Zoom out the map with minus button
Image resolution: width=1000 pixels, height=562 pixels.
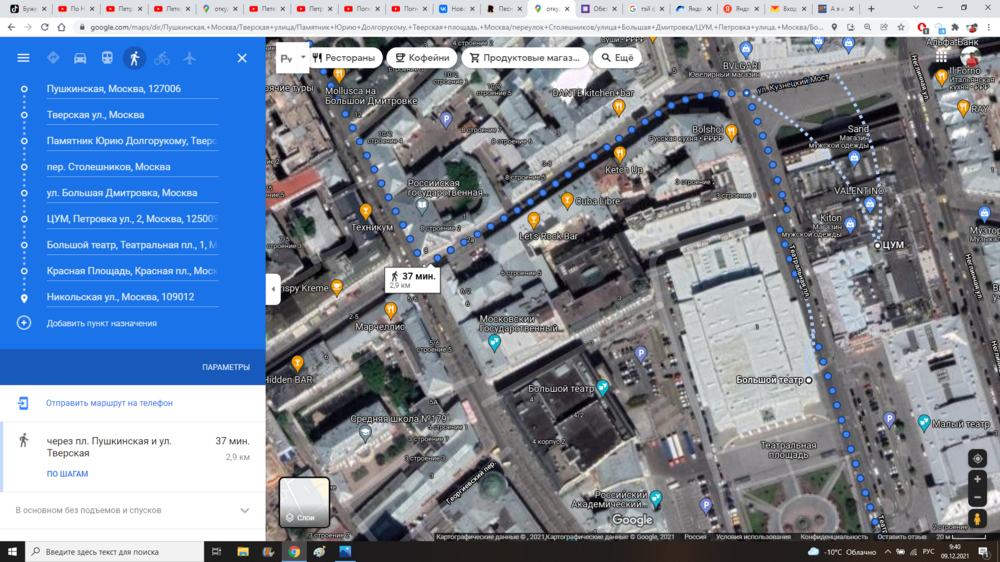(977, 497)
